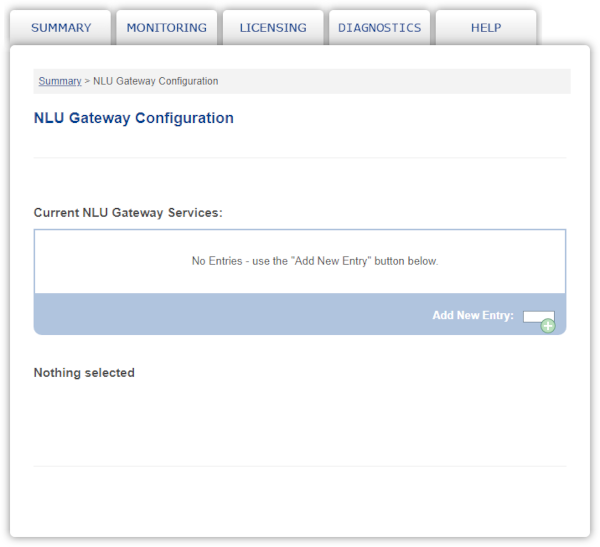Image resolution: width=600 pixels, height=547 pixels.
Task: Open the HELP tab
Action: tap(486, 28)
